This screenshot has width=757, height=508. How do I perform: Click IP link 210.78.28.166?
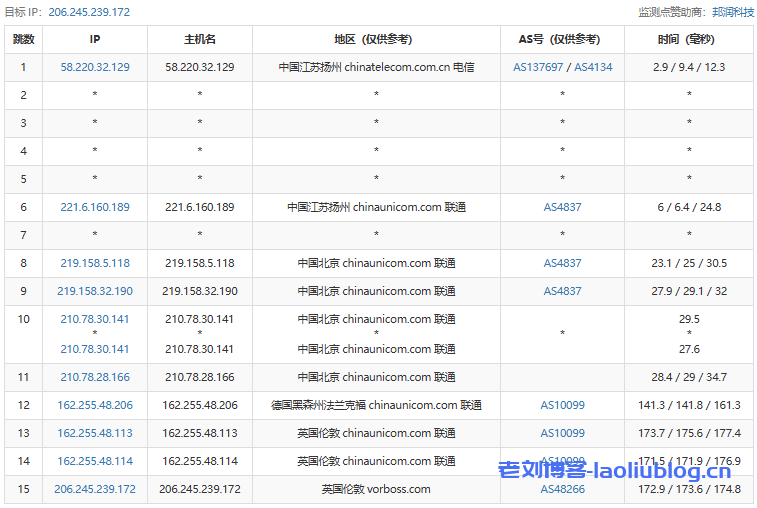[95, 377]
